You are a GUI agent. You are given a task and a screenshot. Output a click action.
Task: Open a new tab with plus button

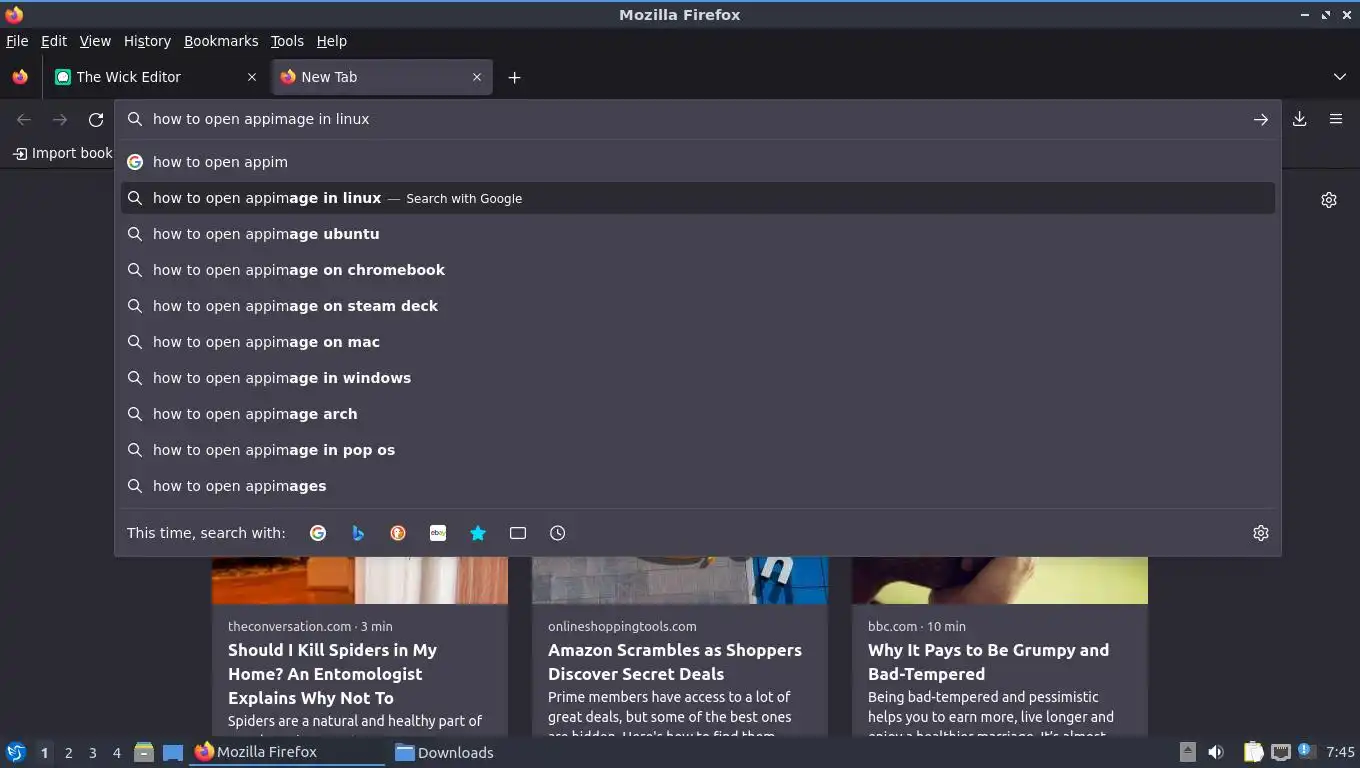coord(514,77)
